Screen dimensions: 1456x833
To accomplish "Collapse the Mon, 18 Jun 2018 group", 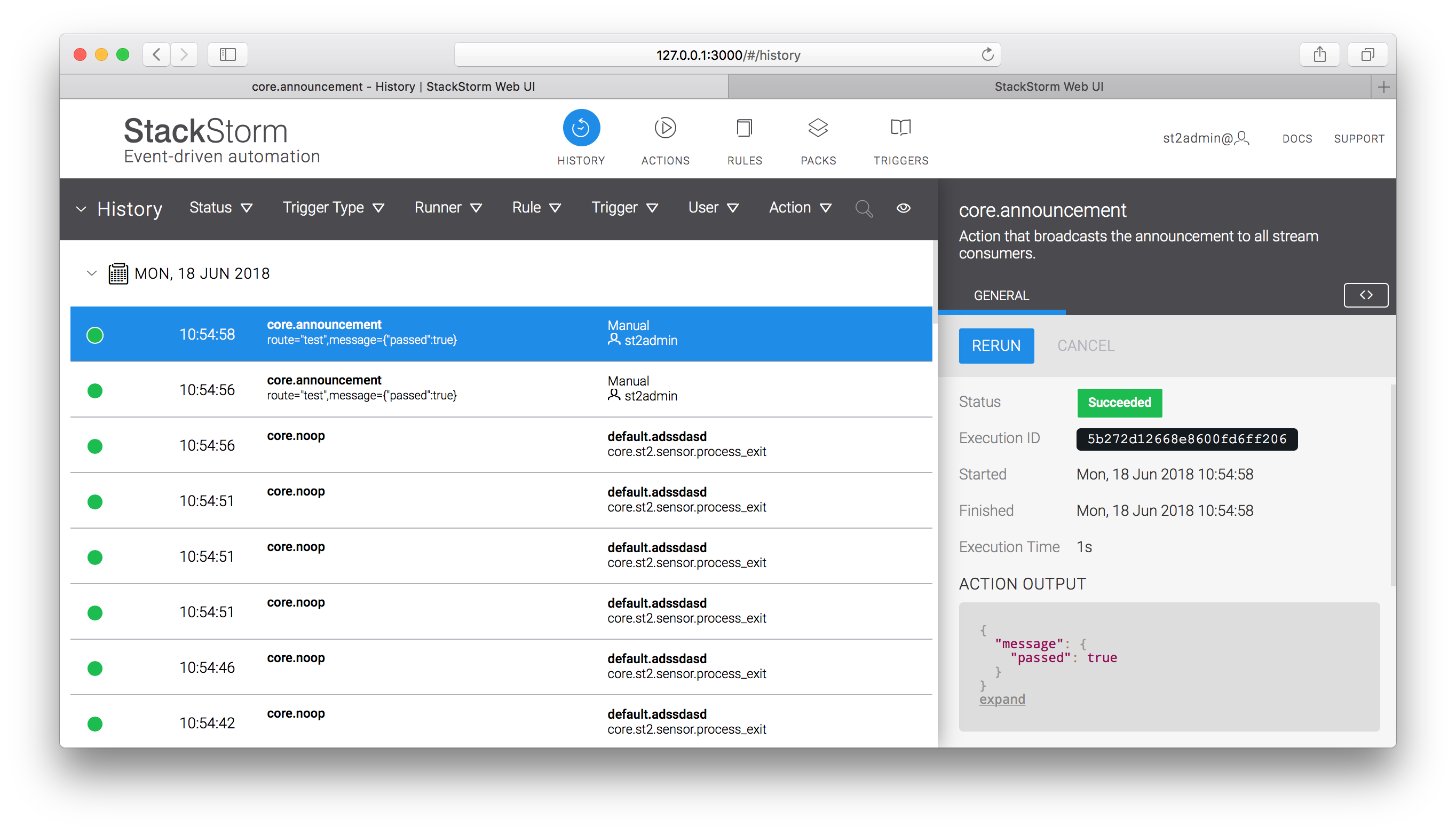I will click(x=91, y=273).
